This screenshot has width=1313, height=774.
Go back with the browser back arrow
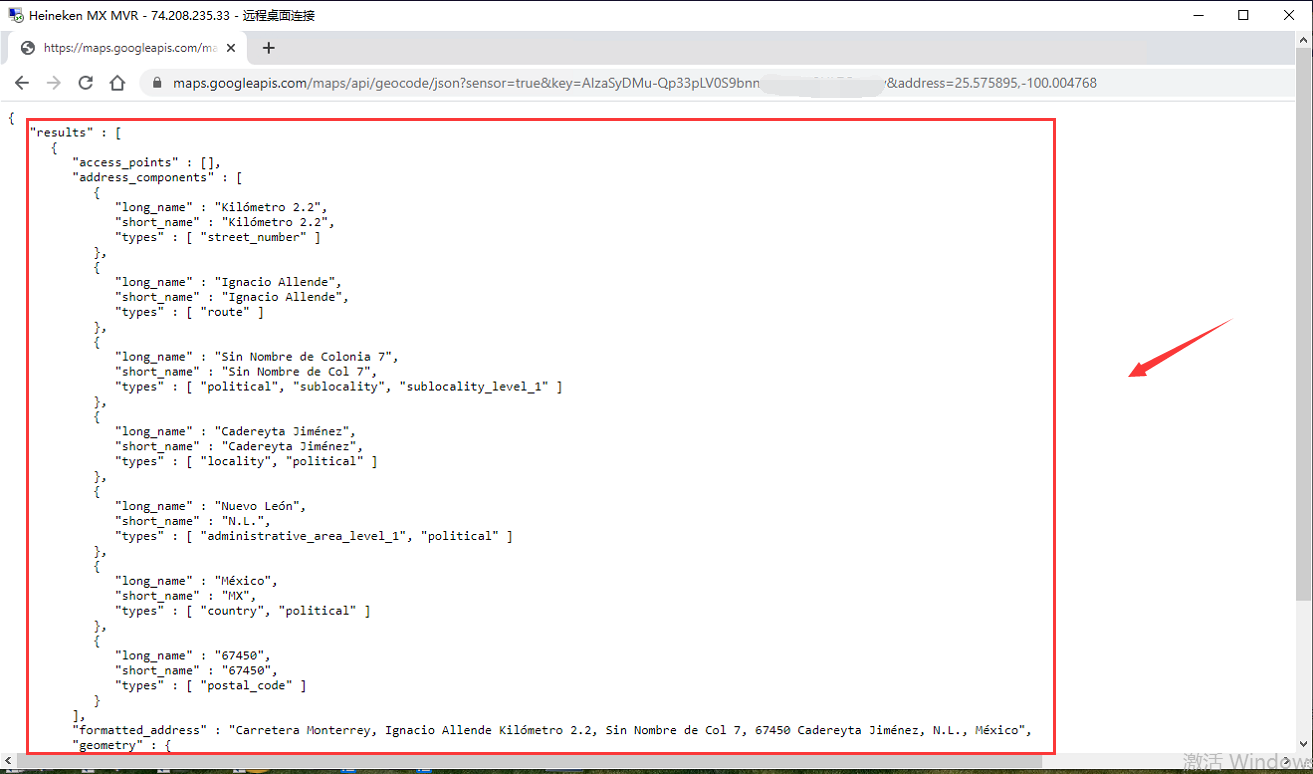[22, 83]
